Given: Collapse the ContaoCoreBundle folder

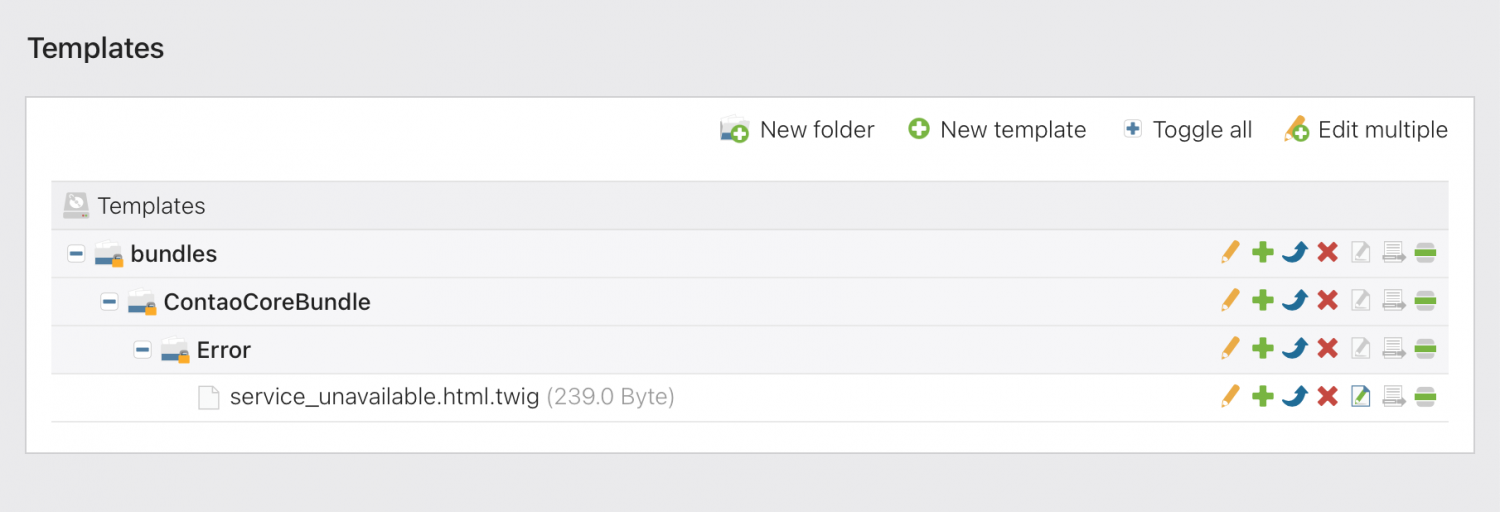Looking at the screenshot, I should pyautogui.click(x=109, y=302).
